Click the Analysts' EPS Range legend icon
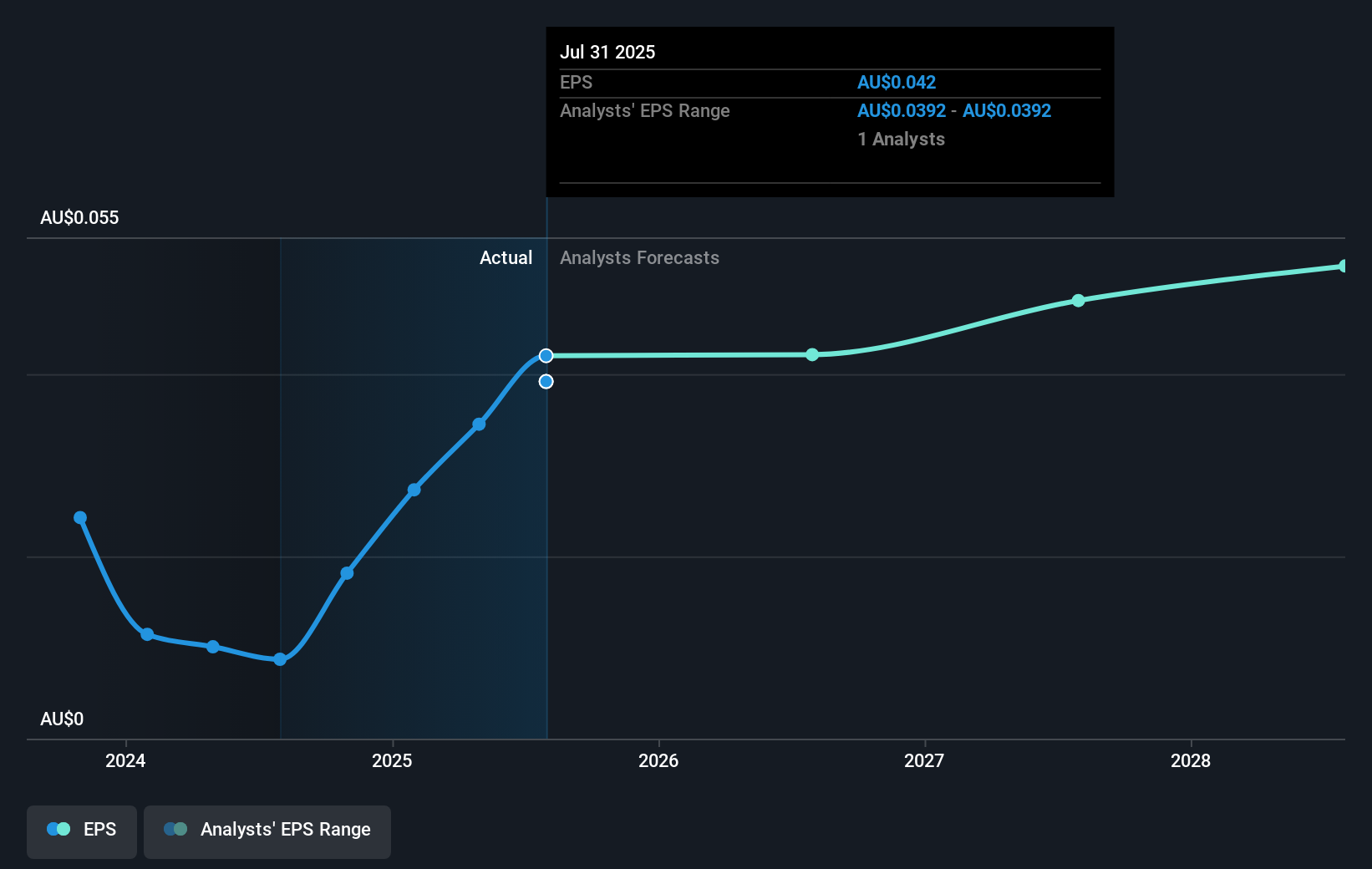 (175, 829)
